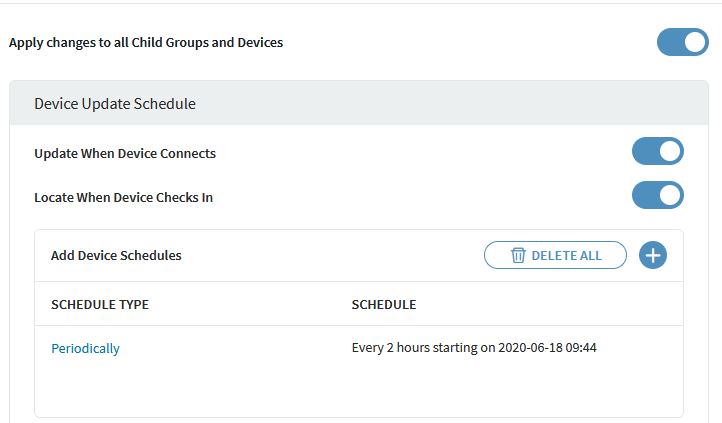The height and width of the screenshot is (423, 722).
Task: Click the 'Locate When Device Checks In' label
Action: pos(123,197)
